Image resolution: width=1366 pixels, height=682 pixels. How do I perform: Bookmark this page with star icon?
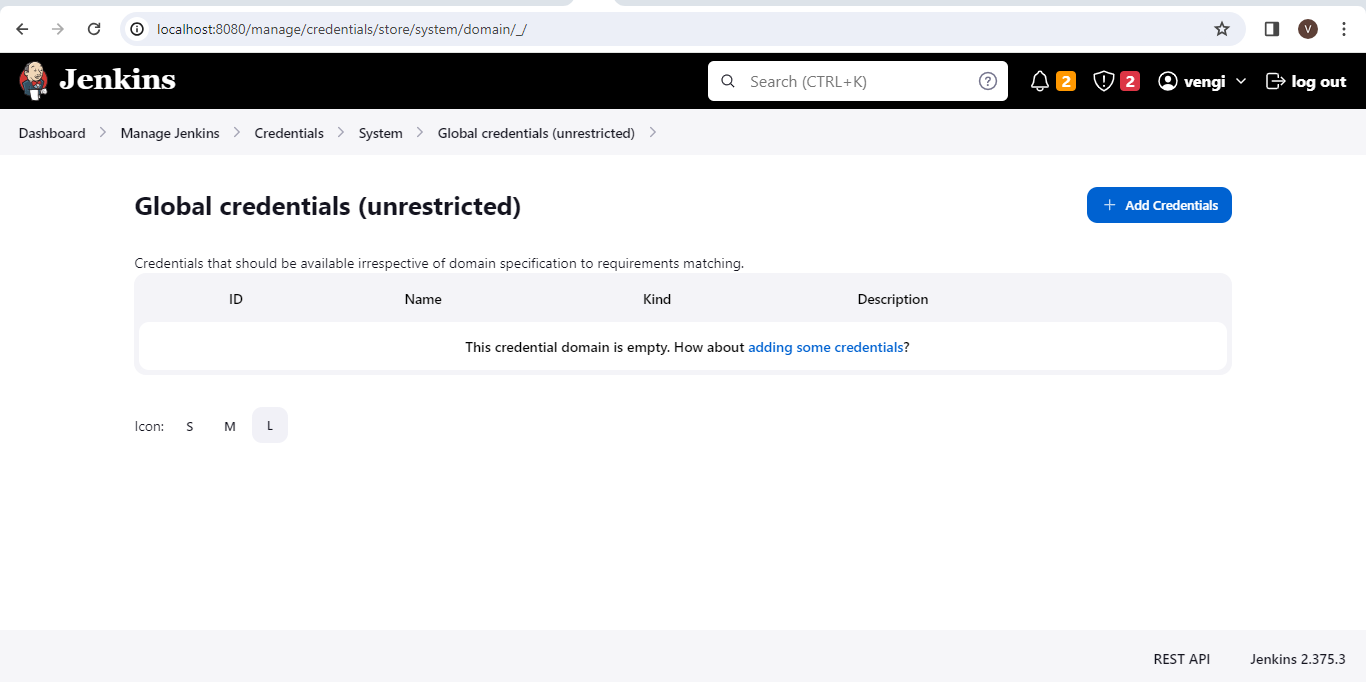pos(1222,29)
